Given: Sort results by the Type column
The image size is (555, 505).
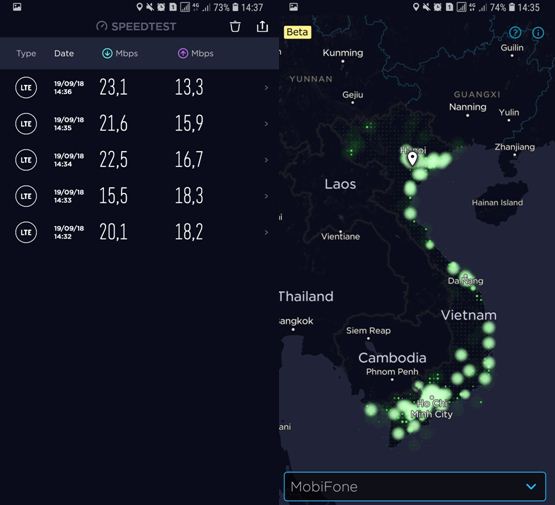Looking at the screenshot, I should click(x=26, y=53).
